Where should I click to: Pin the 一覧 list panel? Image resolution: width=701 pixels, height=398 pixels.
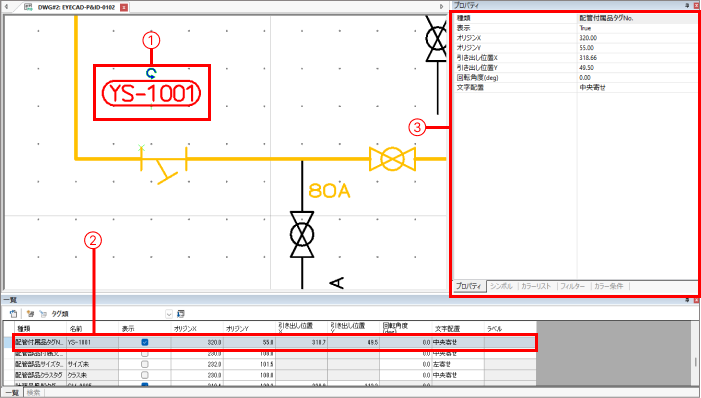point(687,300)
